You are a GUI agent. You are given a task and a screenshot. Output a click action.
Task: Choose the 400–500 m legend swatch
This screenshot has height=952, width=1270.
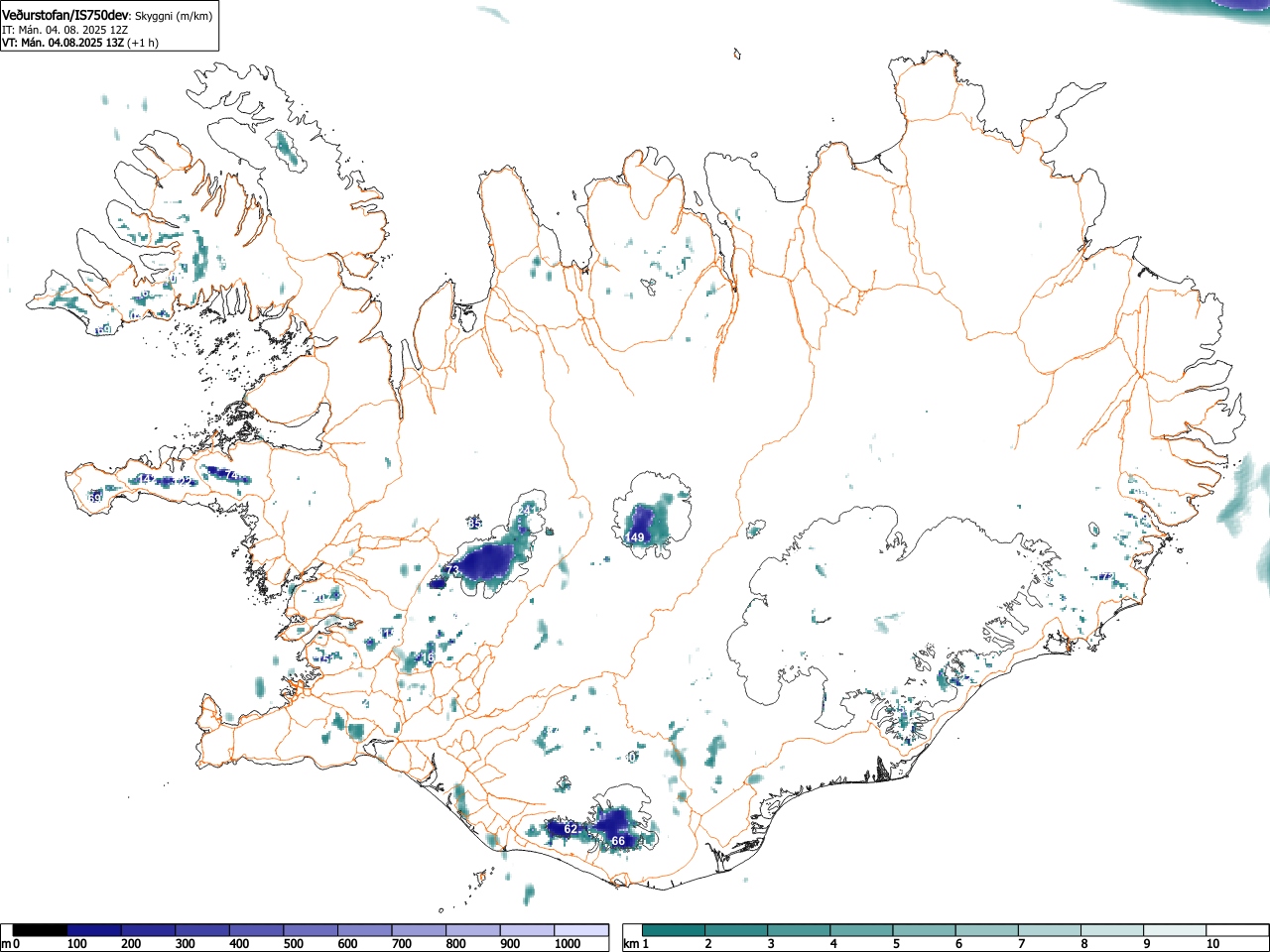pyautogui.click(x=257, y=930)
